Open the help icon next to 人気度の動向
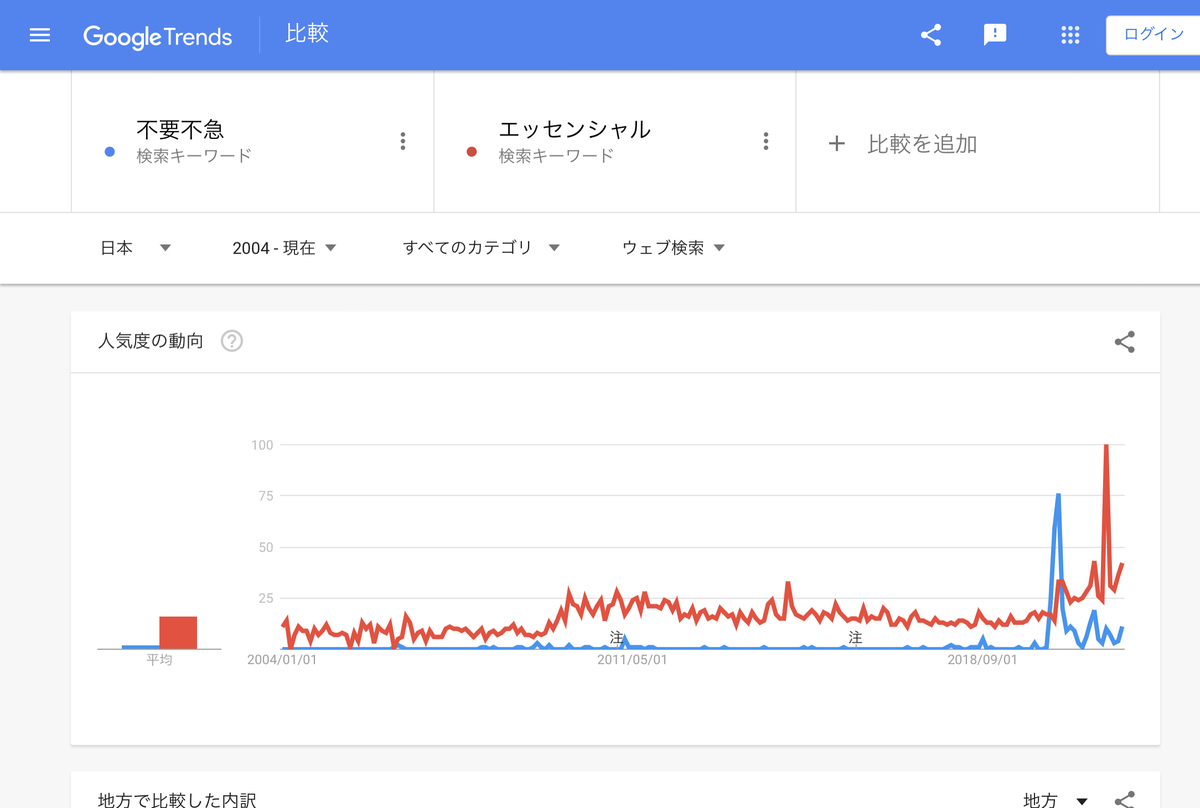 click(231, 341)
